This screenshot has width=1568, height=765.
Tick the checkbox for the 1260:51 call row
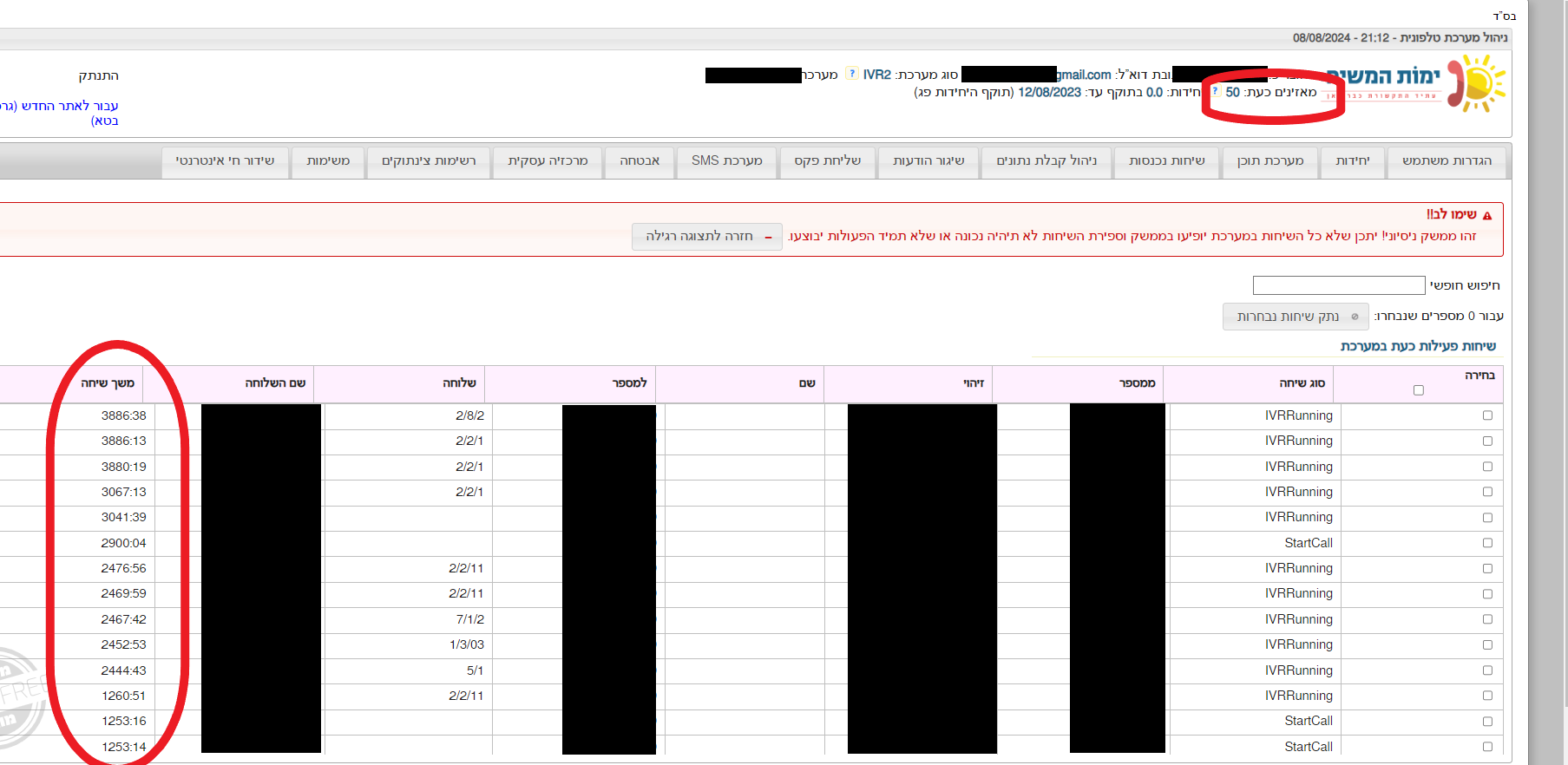pos(1487,696)
